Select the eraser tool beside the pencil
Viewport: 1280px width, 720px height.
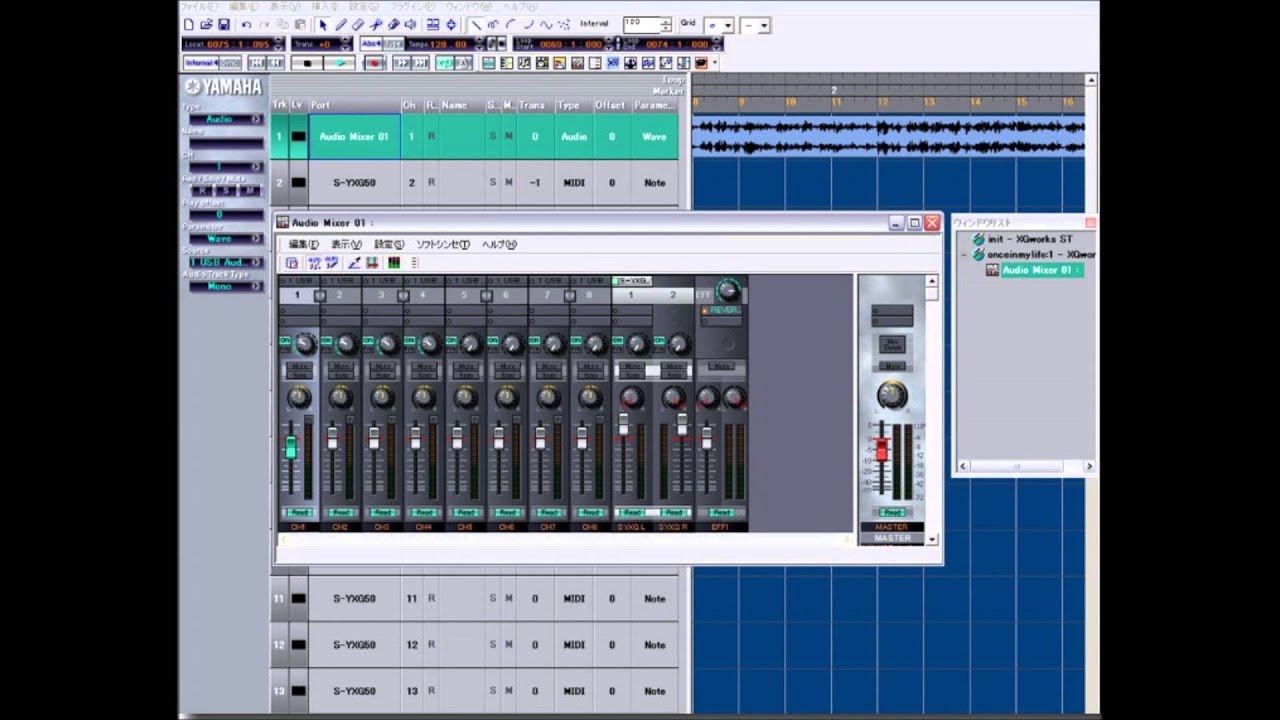pyautogui.click(x=358, y=24)
